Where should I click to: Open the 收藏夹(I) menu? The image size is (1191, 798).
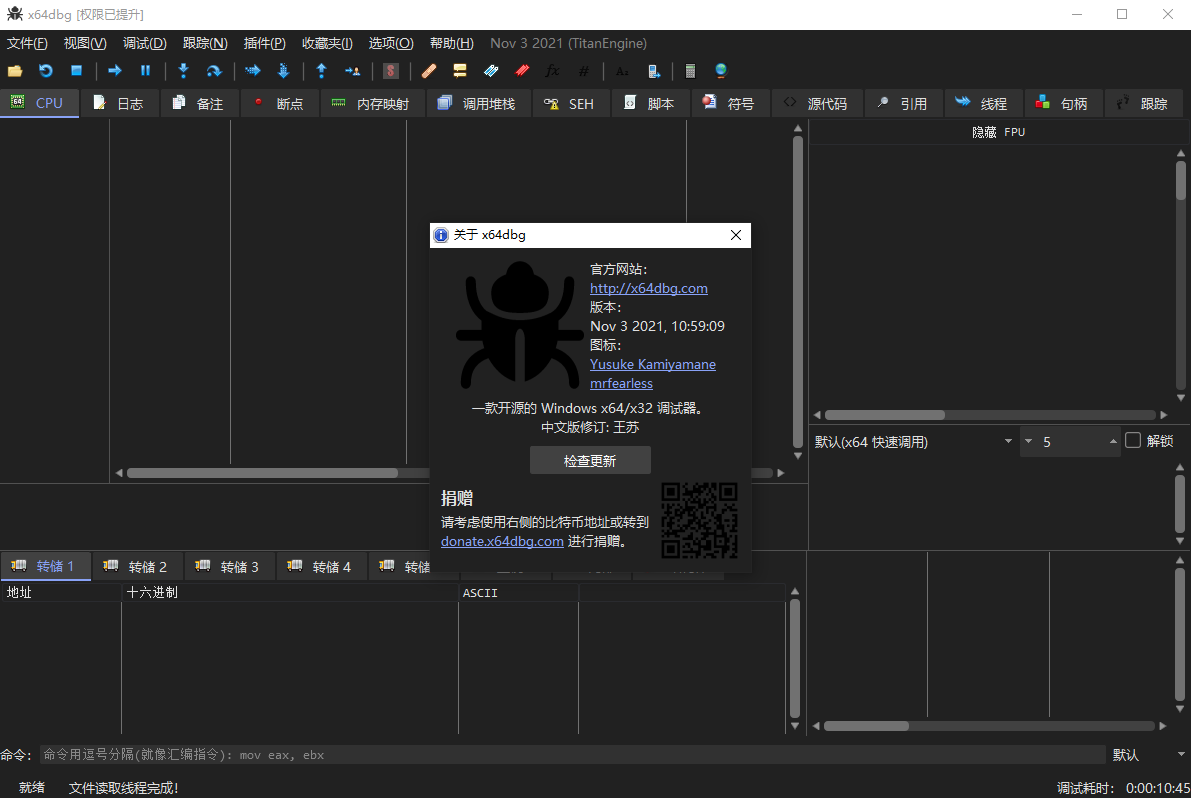(x=327, y=43)
